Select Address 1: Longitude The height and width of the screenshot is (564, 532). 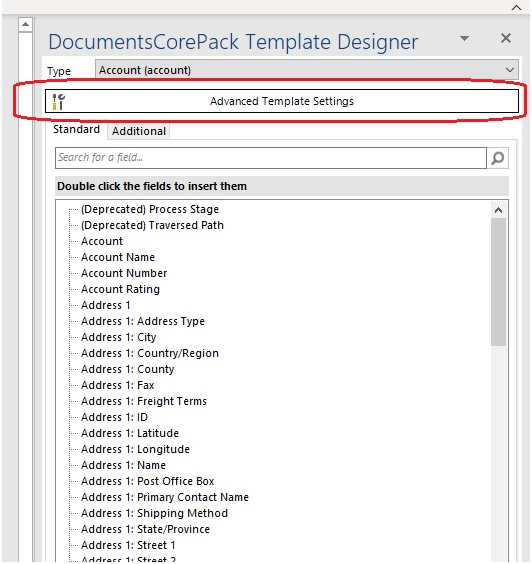tap(135, 449)
